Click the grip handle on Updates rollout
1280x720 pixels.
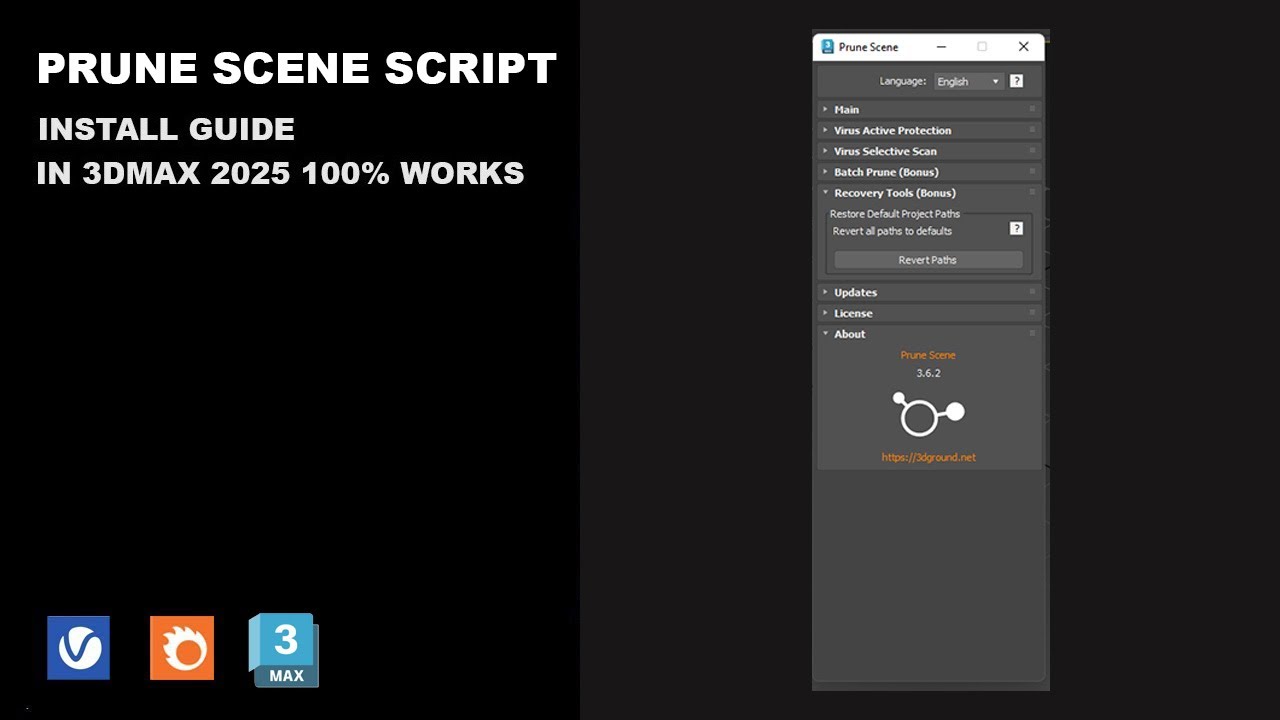[x=1032, y=292]
